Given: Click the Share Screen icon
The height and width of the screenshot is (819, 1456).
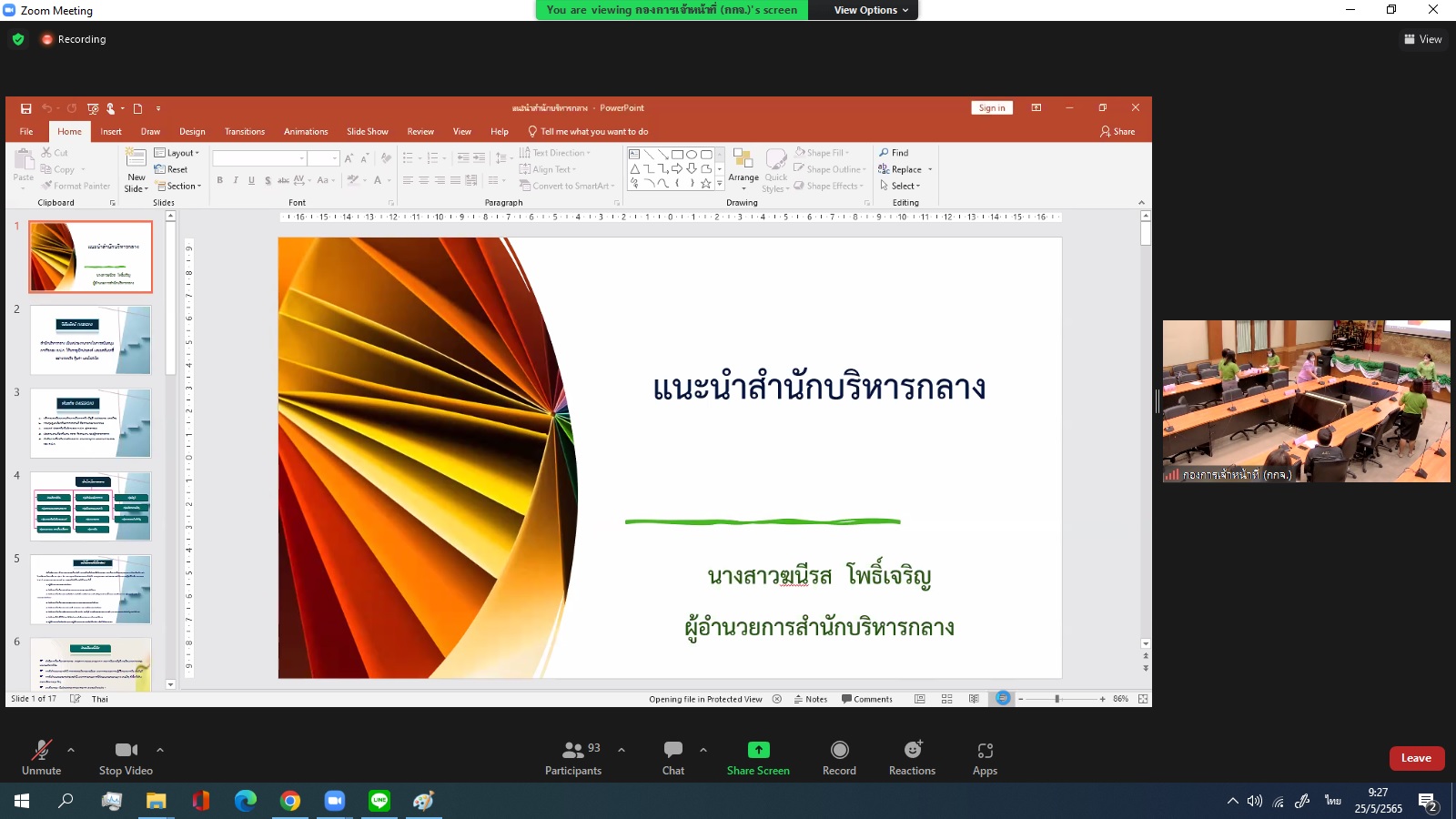Looking at the screenshot, I should coord(758,750).
